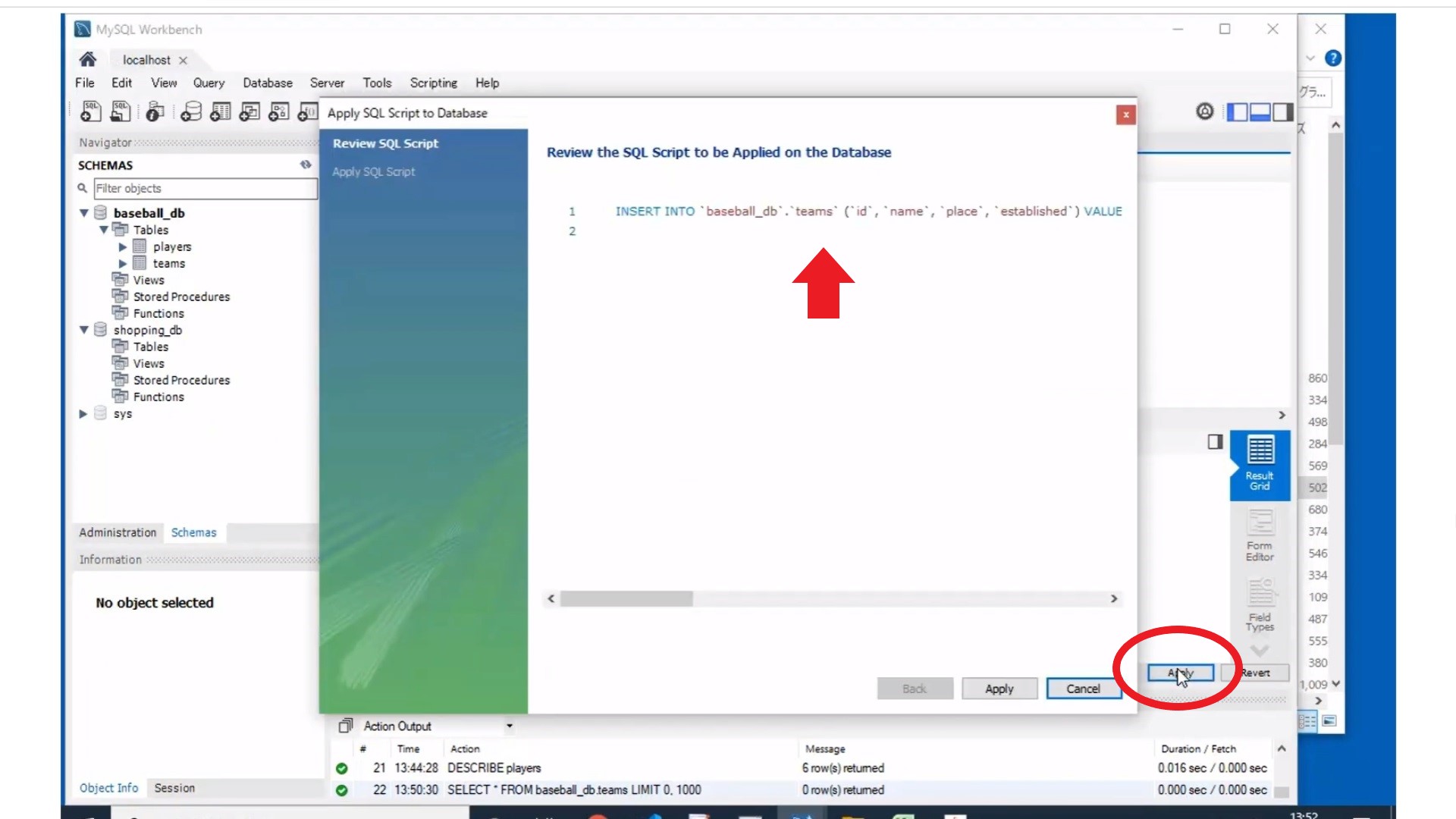Create a new stored procedure icon
The width and height of the screenshot is (1456, 819).
pyautogui.click(x=278, y=111)
